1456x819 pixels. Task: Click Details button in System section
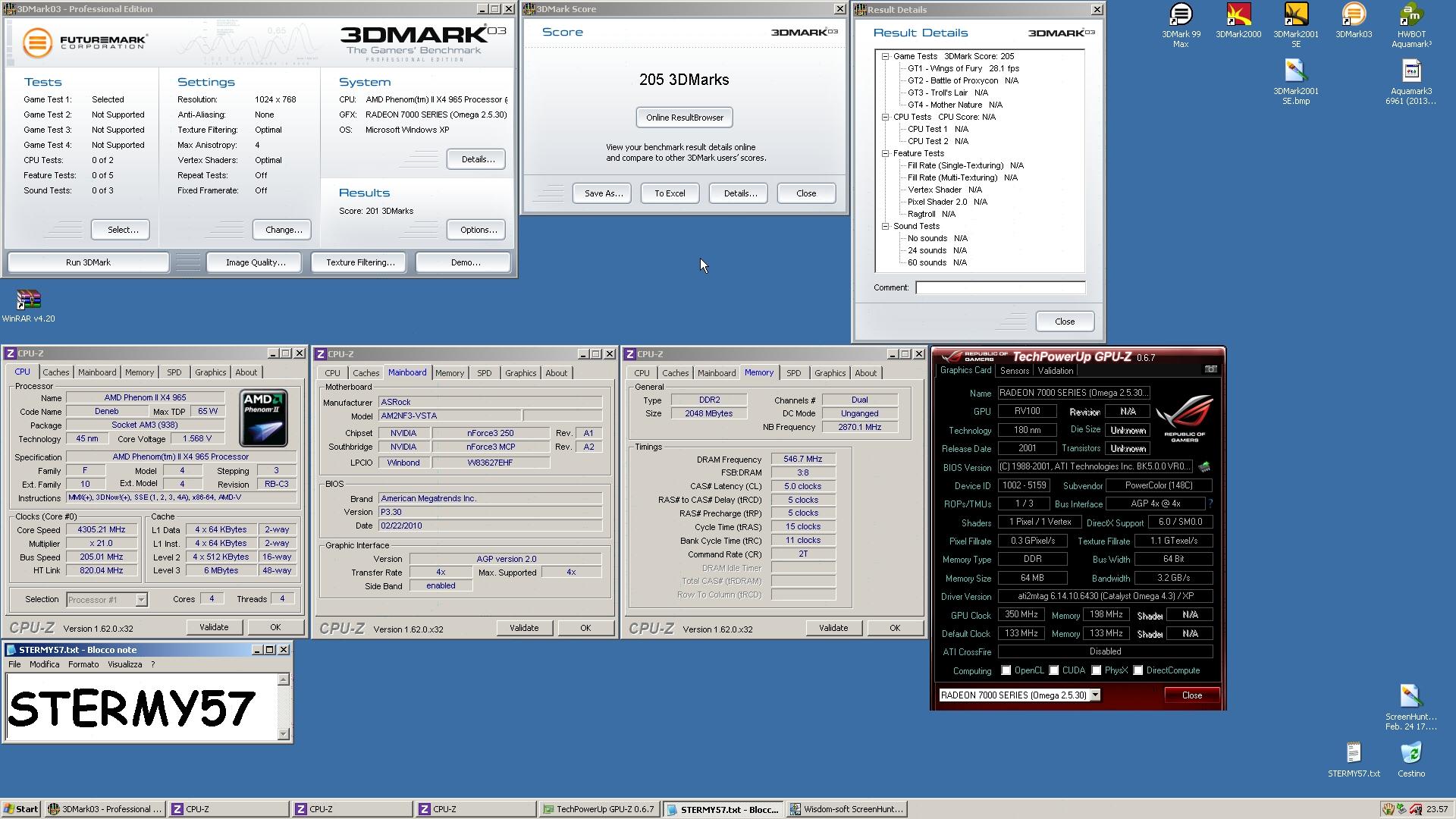click(478, 159)
